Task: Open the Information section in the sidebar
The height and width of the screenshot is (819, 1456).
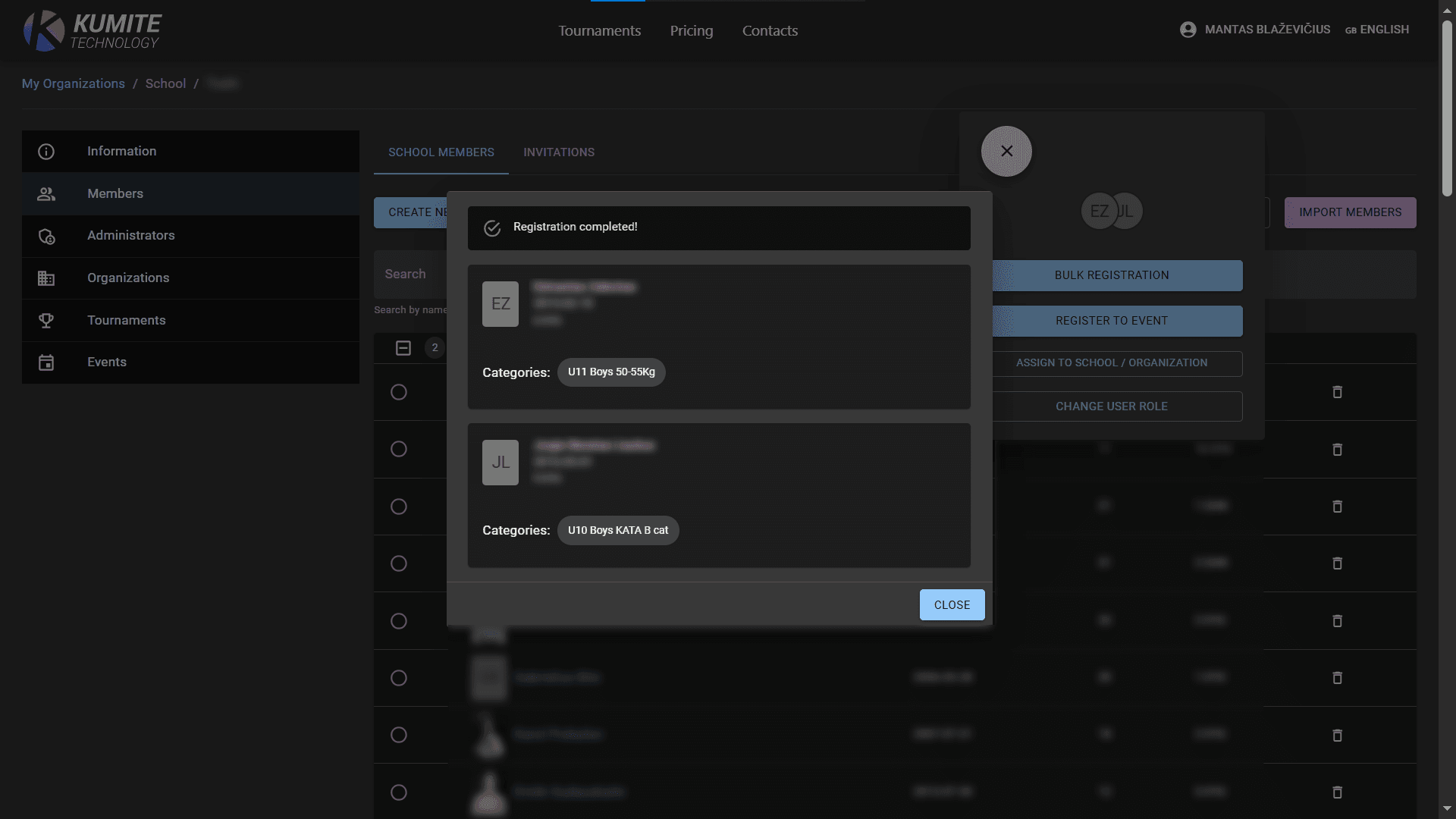Action: 45,151
